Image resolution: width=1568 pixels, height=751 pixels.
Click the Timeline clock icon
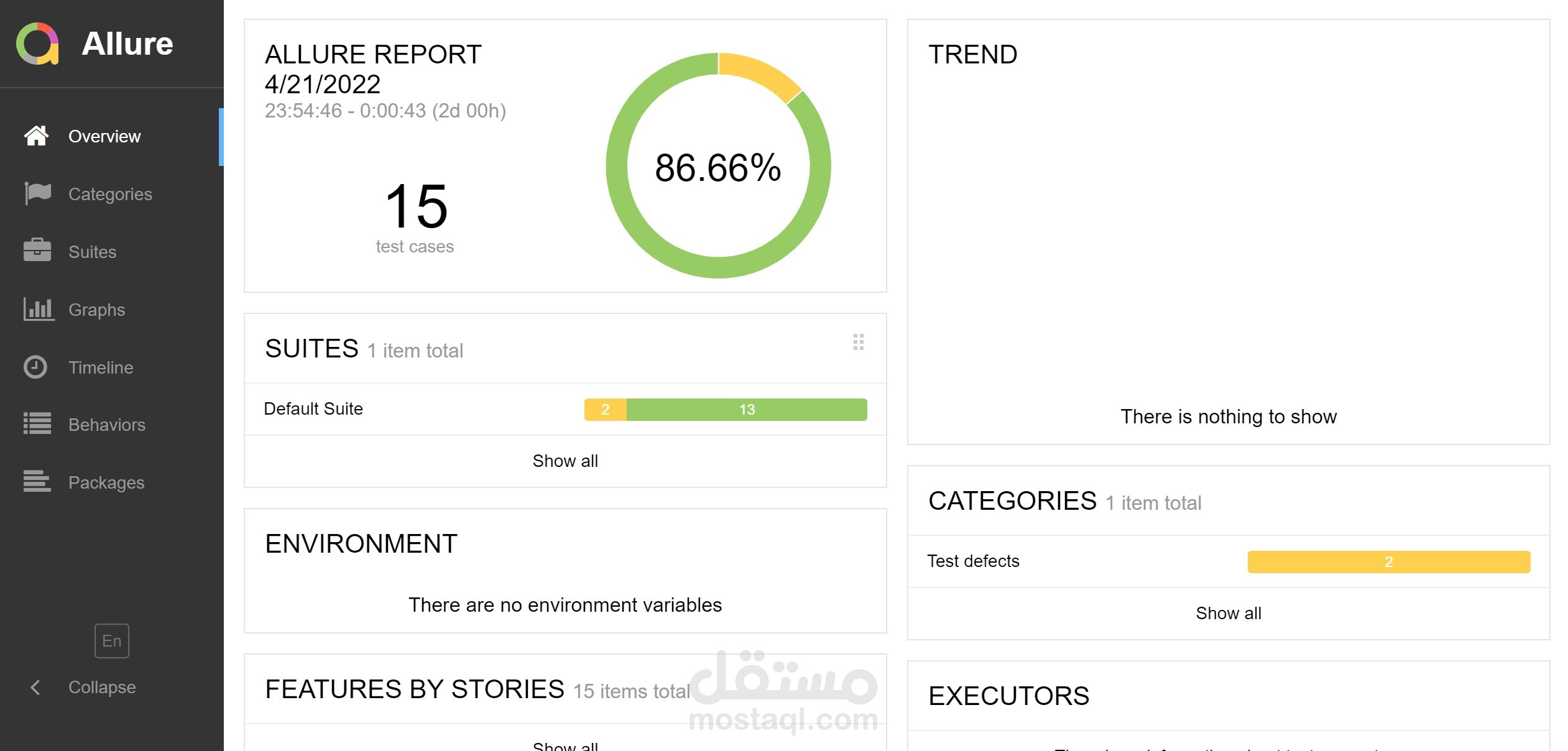(35, 367)
